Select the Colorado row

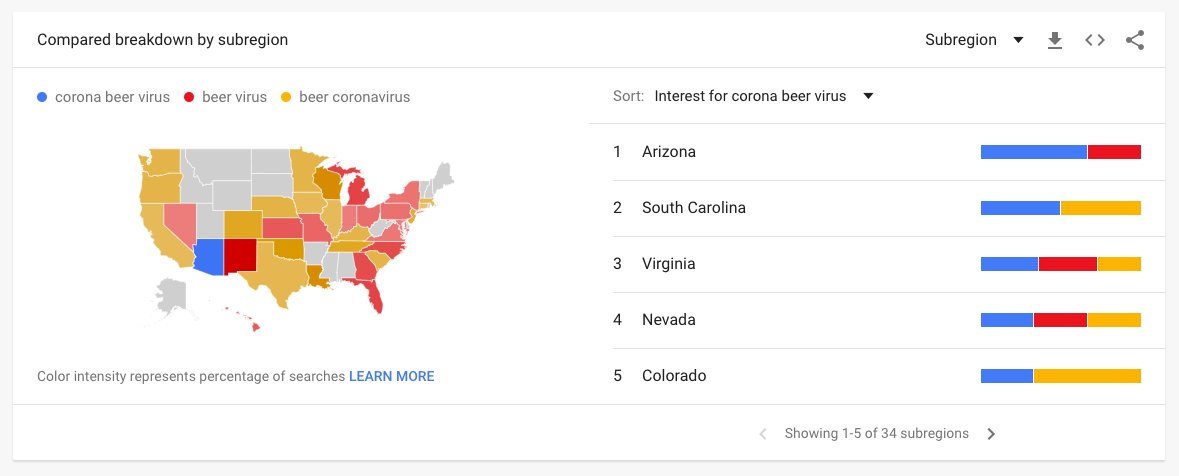(x=889, y=376)
